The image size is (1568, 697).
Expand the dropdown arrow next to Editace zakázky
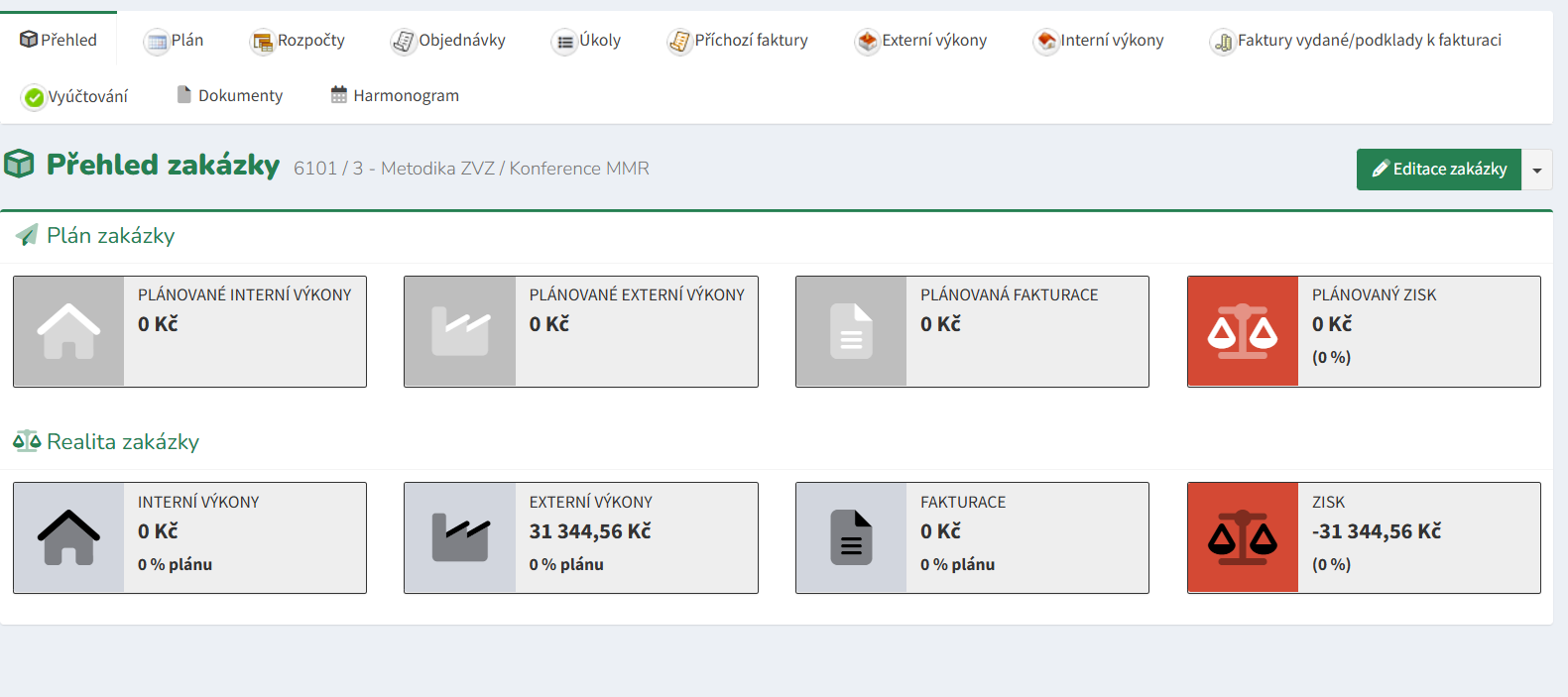coord(1536,170)
